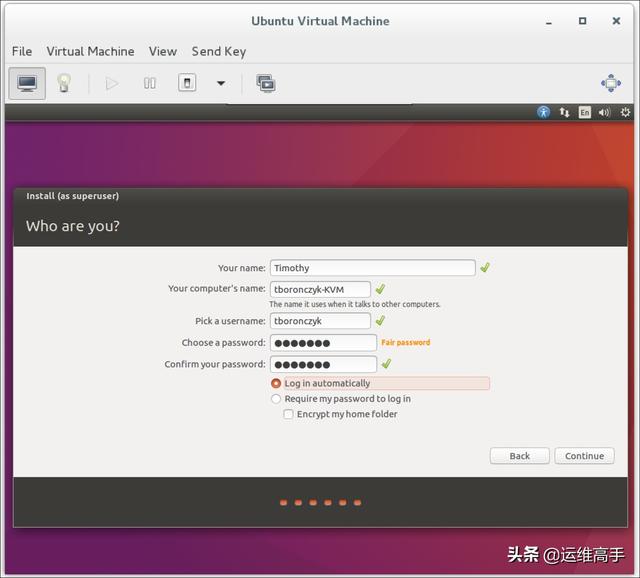The width and height of the screenshot is (640, 578).
Task: Open the system gear session menu
Action: [x=625, y=112]
